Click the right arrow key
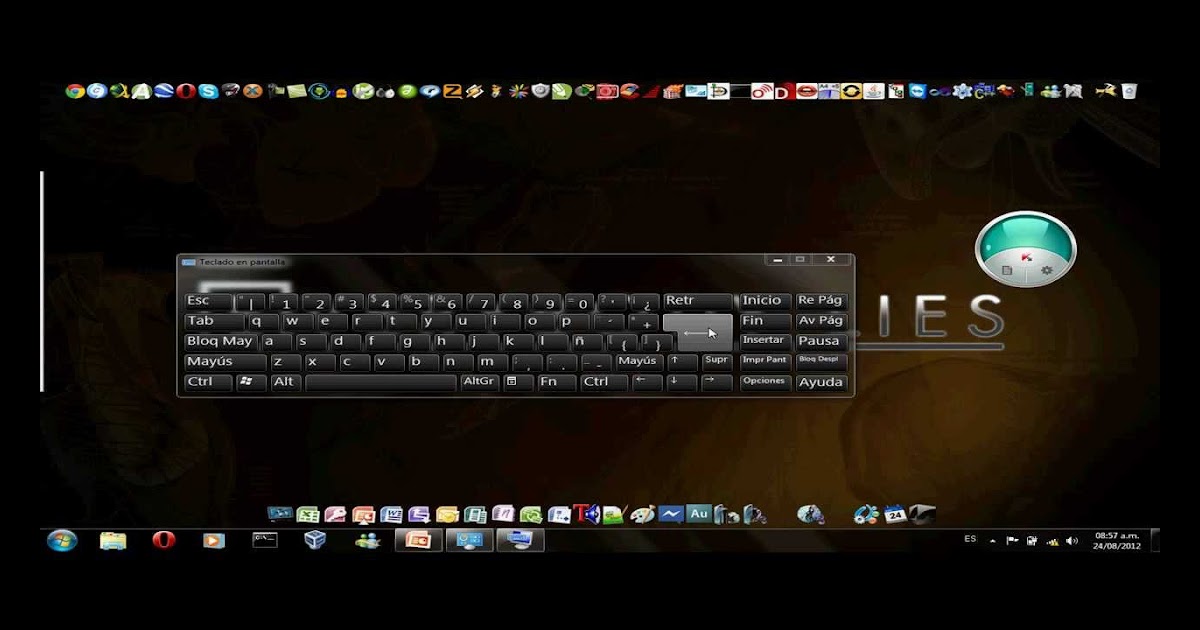Image resolution: width=1200 pixels, height=630 pixels. click(x=716, y=382)
